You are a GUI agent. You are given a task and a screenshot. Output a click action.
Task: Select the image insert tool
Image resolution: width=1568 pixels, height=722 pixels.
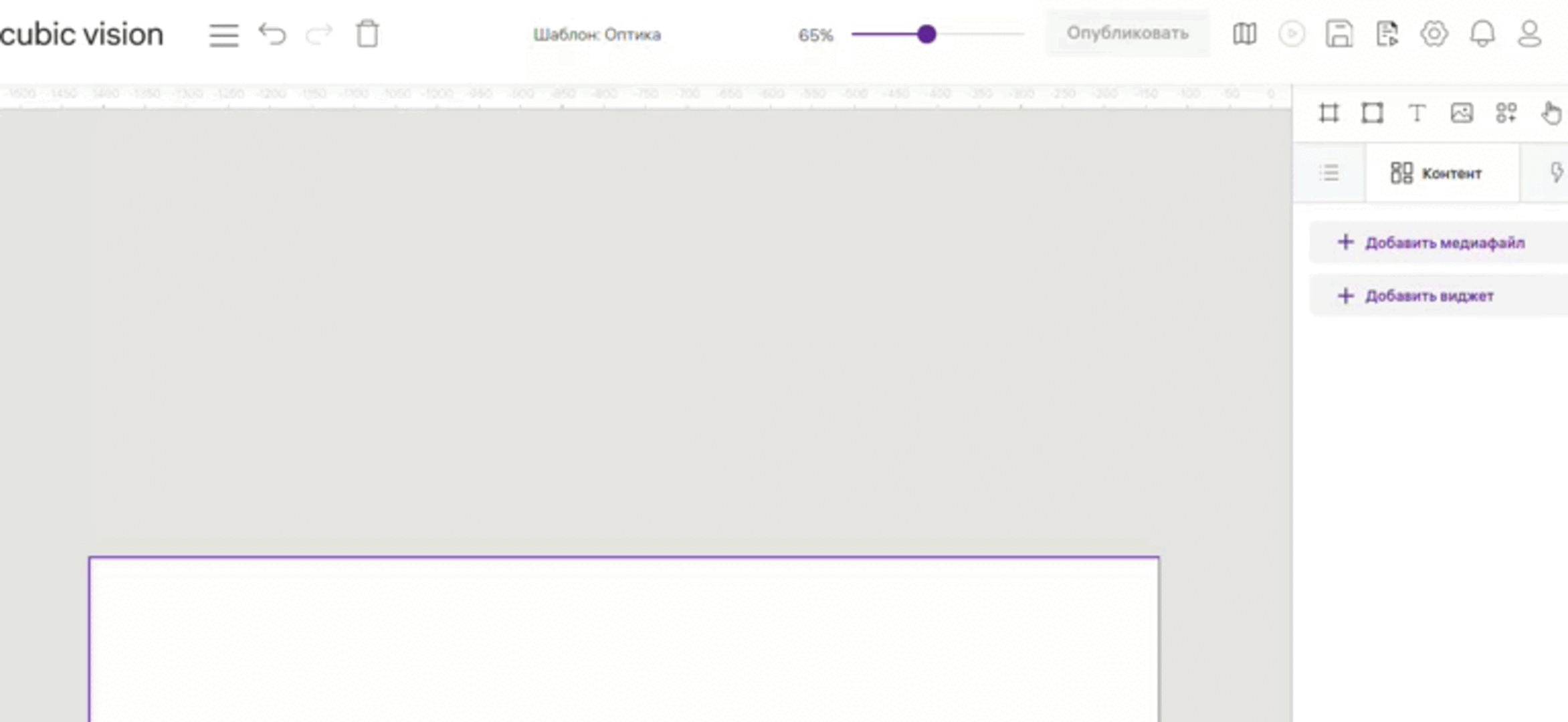click(1462, 113)
